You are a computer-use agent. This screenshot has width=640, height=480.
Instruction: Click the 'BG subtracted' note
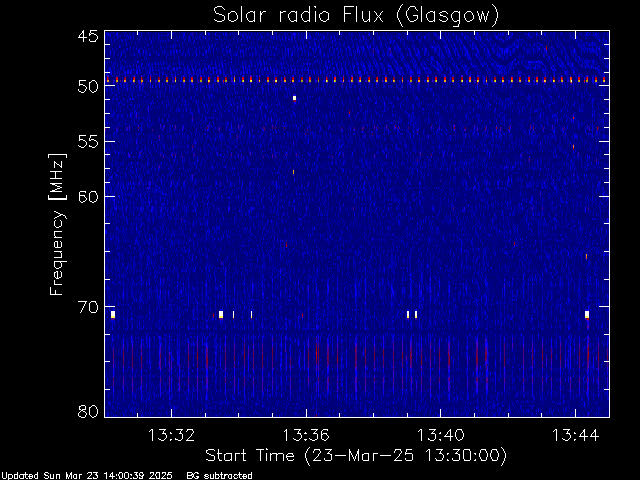point(220,476)
